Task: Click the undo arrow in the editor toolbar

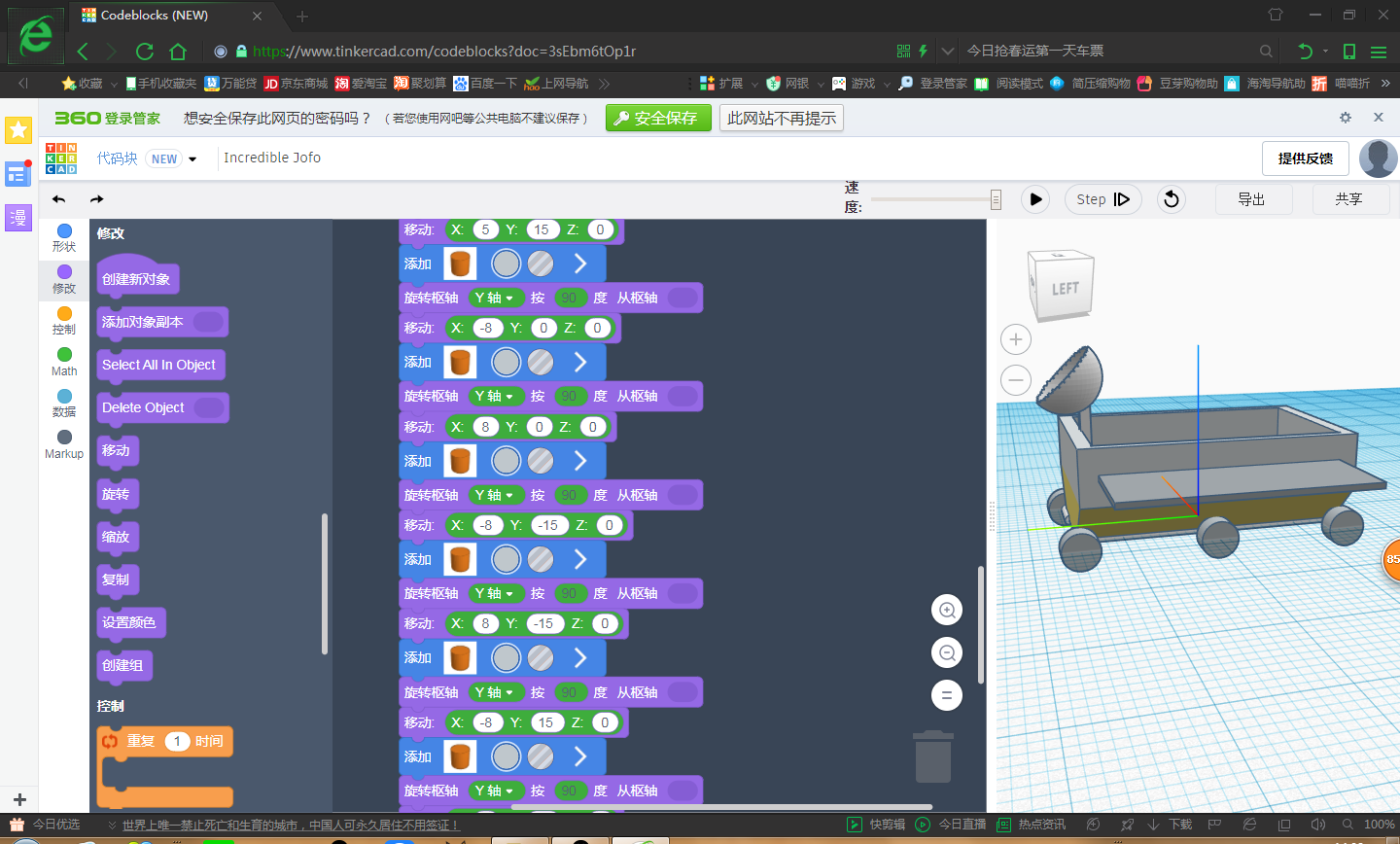Action: pyautogui.click(x=59, y=199)
